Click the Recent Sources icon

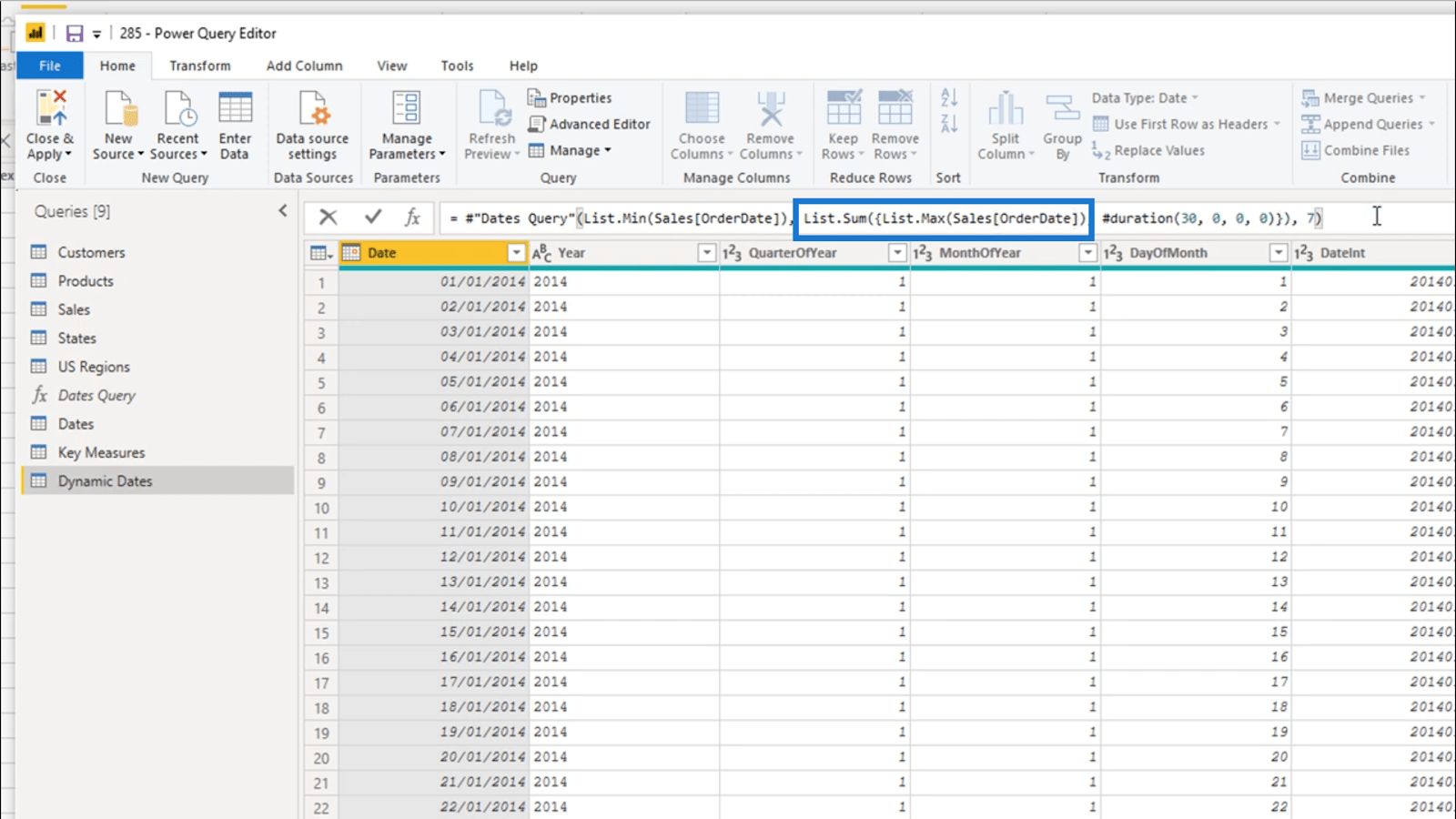178,108
